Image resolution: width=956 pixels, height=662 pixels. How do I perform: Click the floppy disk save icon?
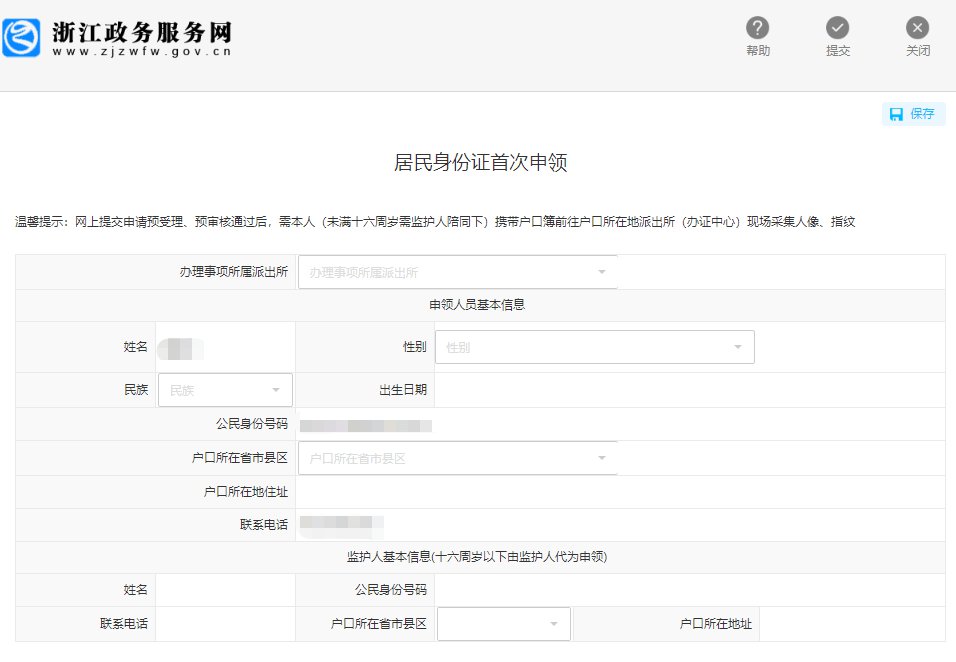tap(896, 114)
